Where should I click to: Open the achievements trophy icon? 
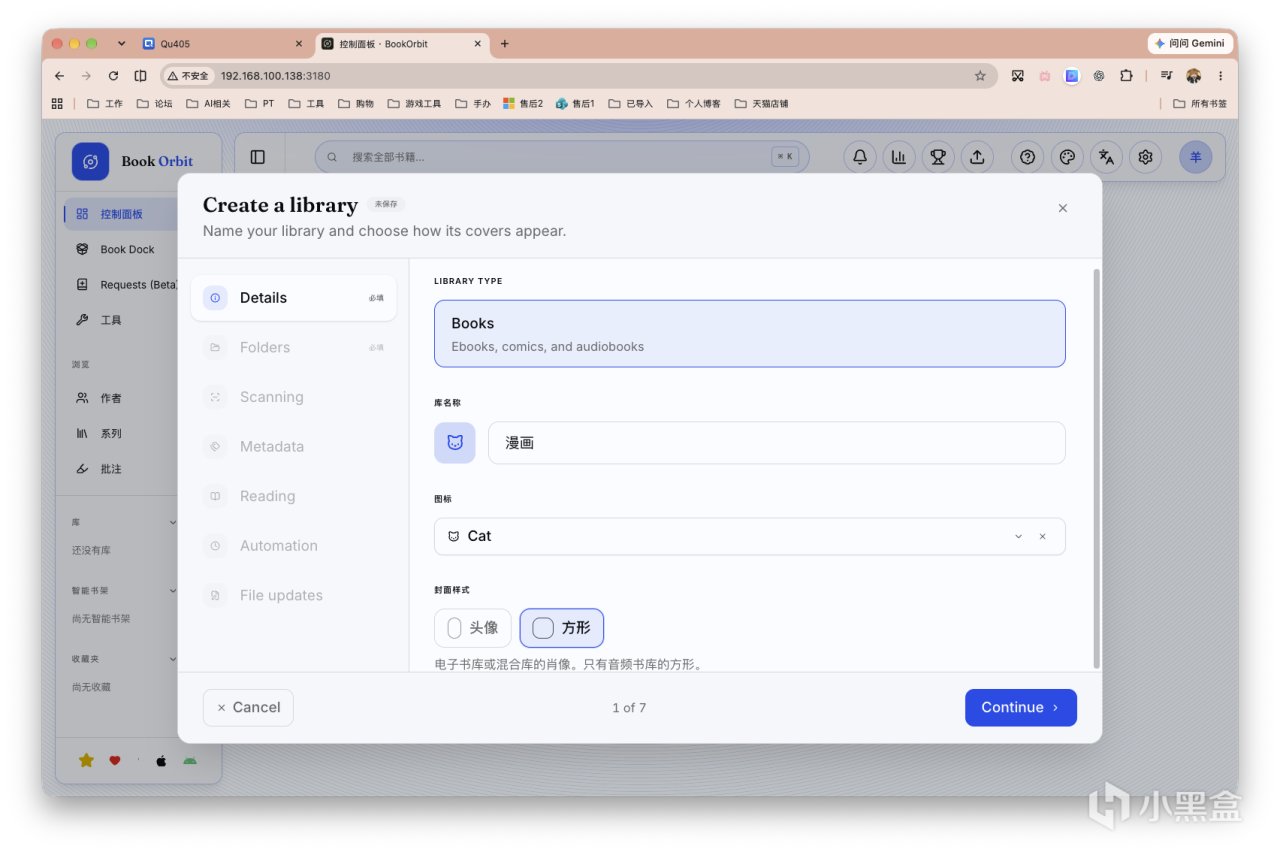coord(938,157)
